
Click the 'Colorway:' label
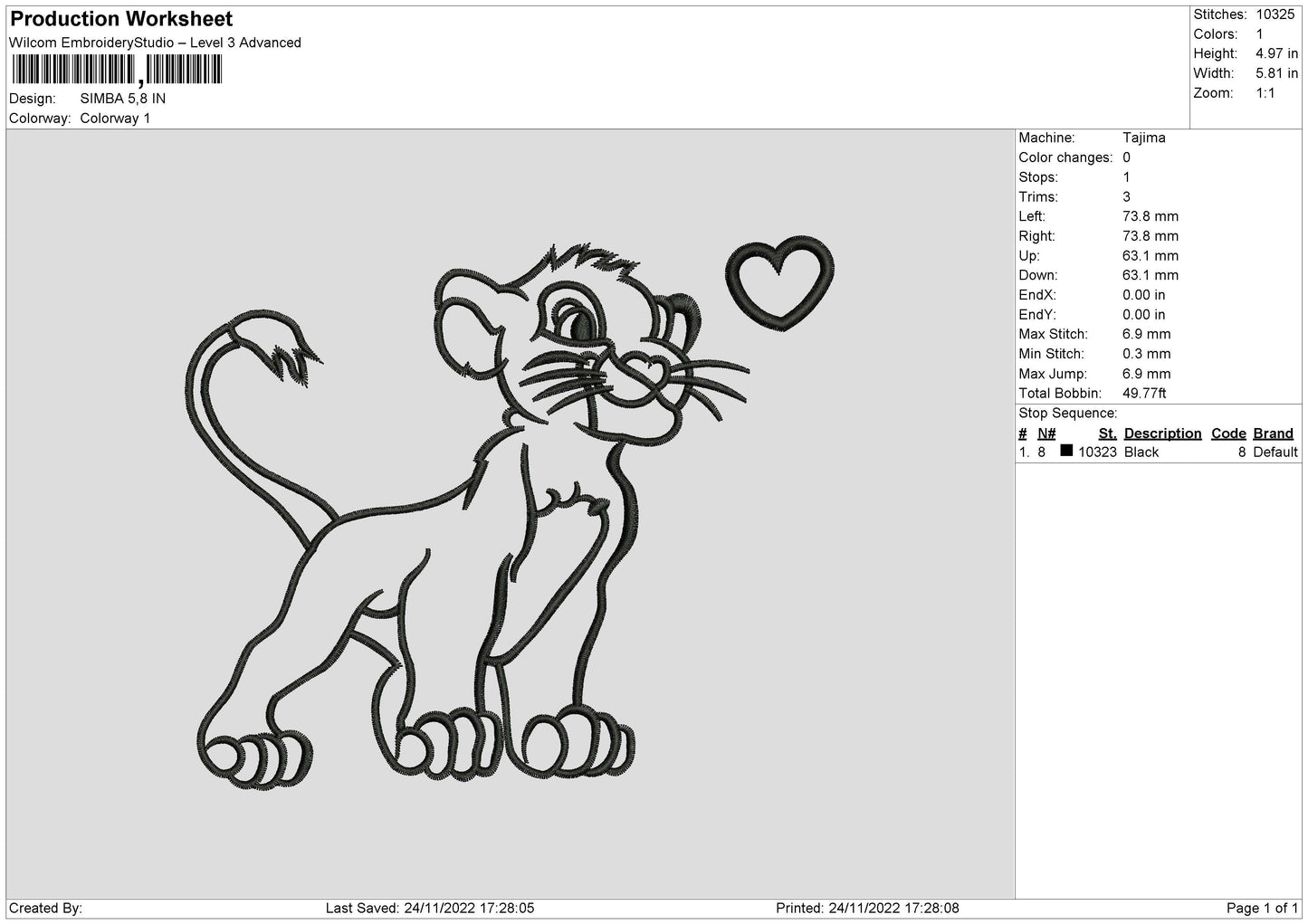(x=40, y=119)
